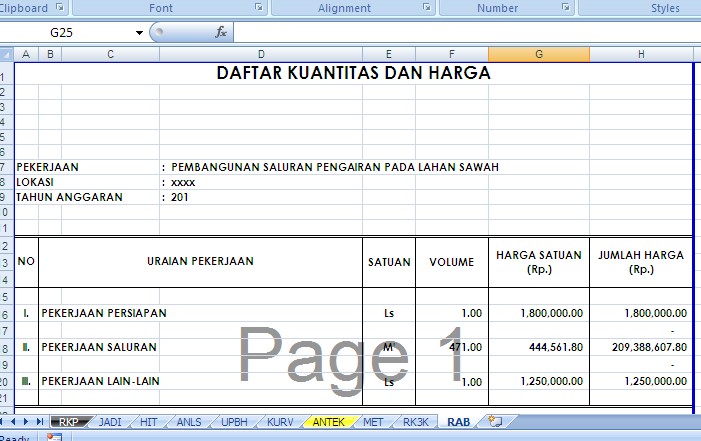Select column A header
Screen dimensions: 701x441
26,54
